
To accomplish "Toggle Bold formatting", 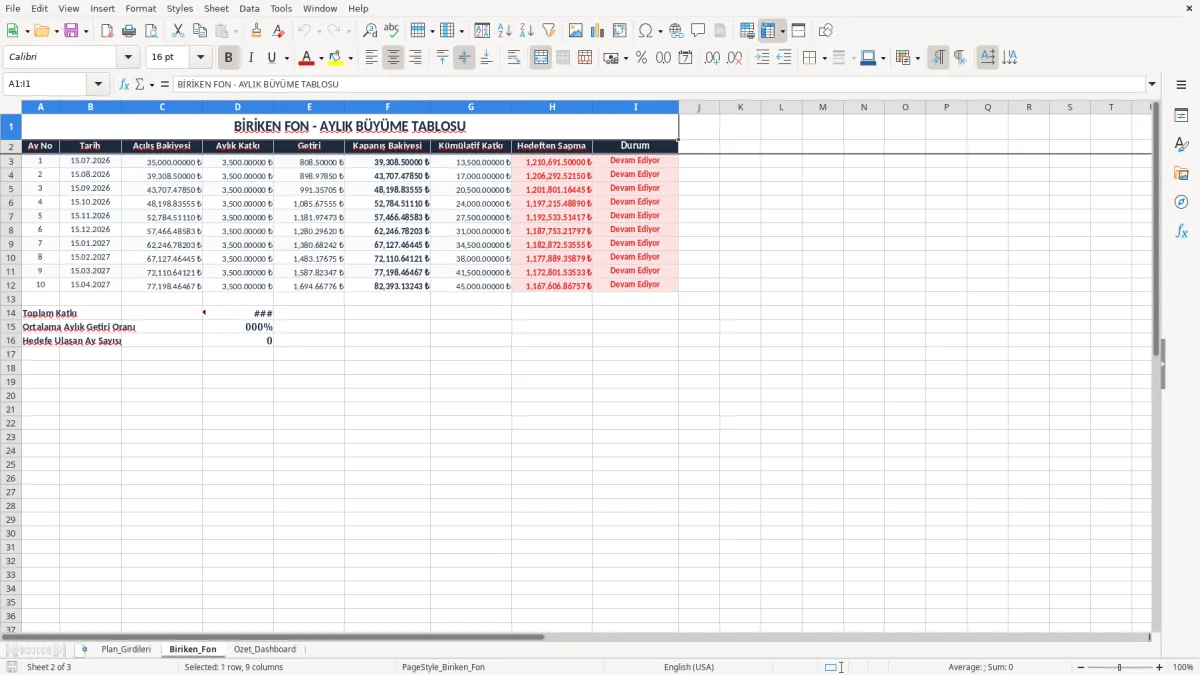I will click(x=229, y=58).
